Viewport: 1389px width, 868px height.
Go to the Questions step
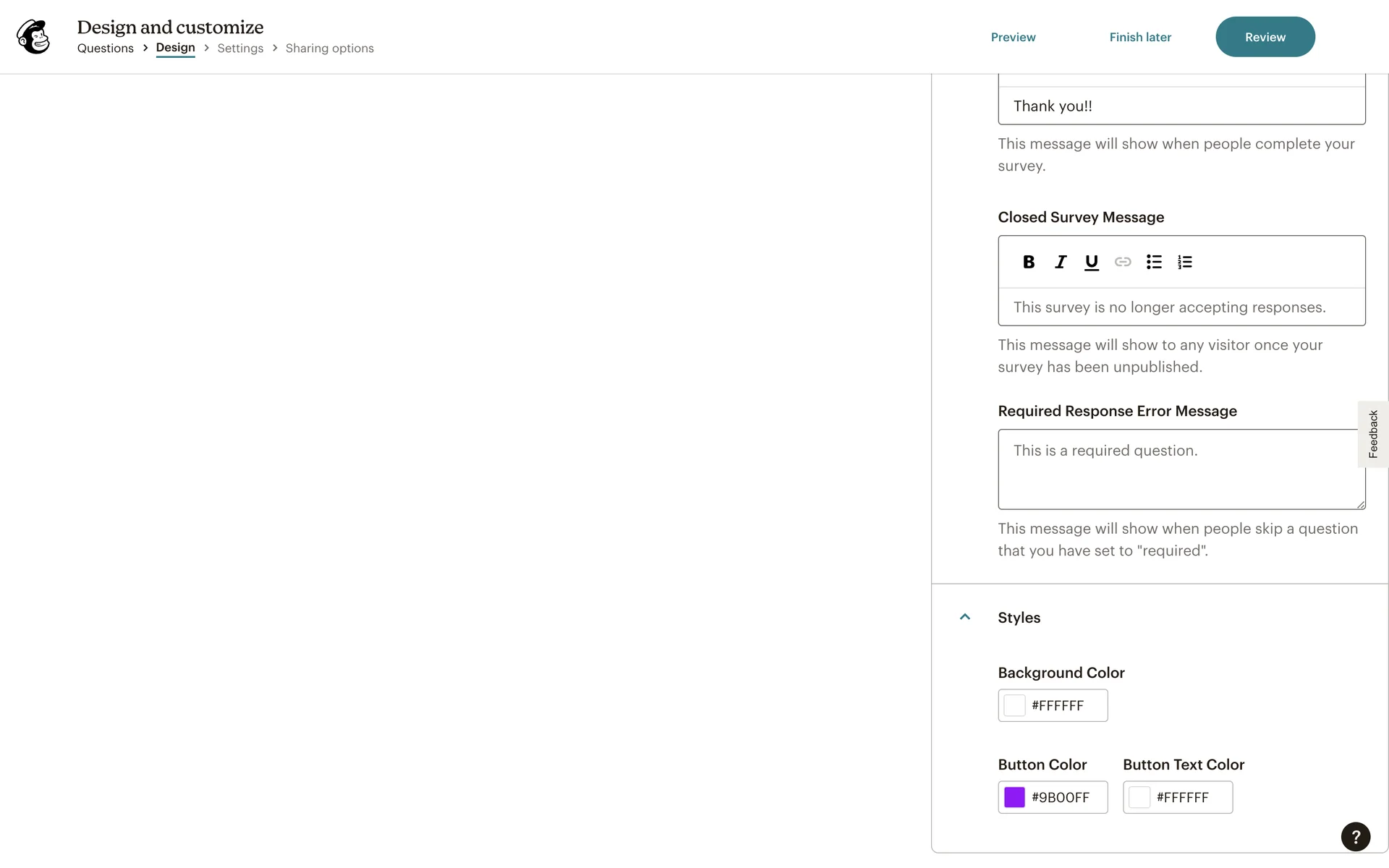[x=106, y=48]
